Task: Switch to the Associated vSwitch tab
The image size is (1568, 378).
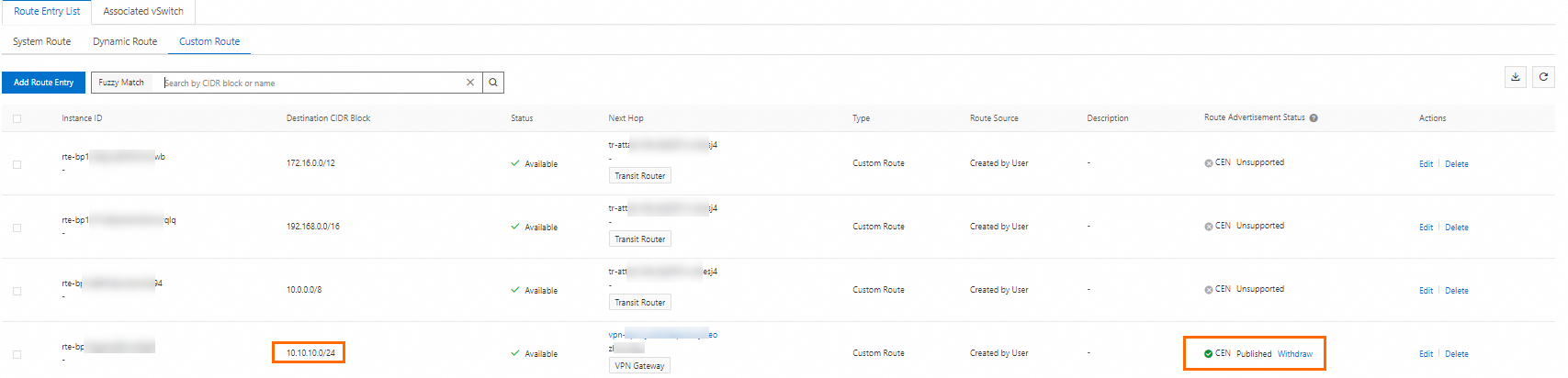Action: pos(143,11)
